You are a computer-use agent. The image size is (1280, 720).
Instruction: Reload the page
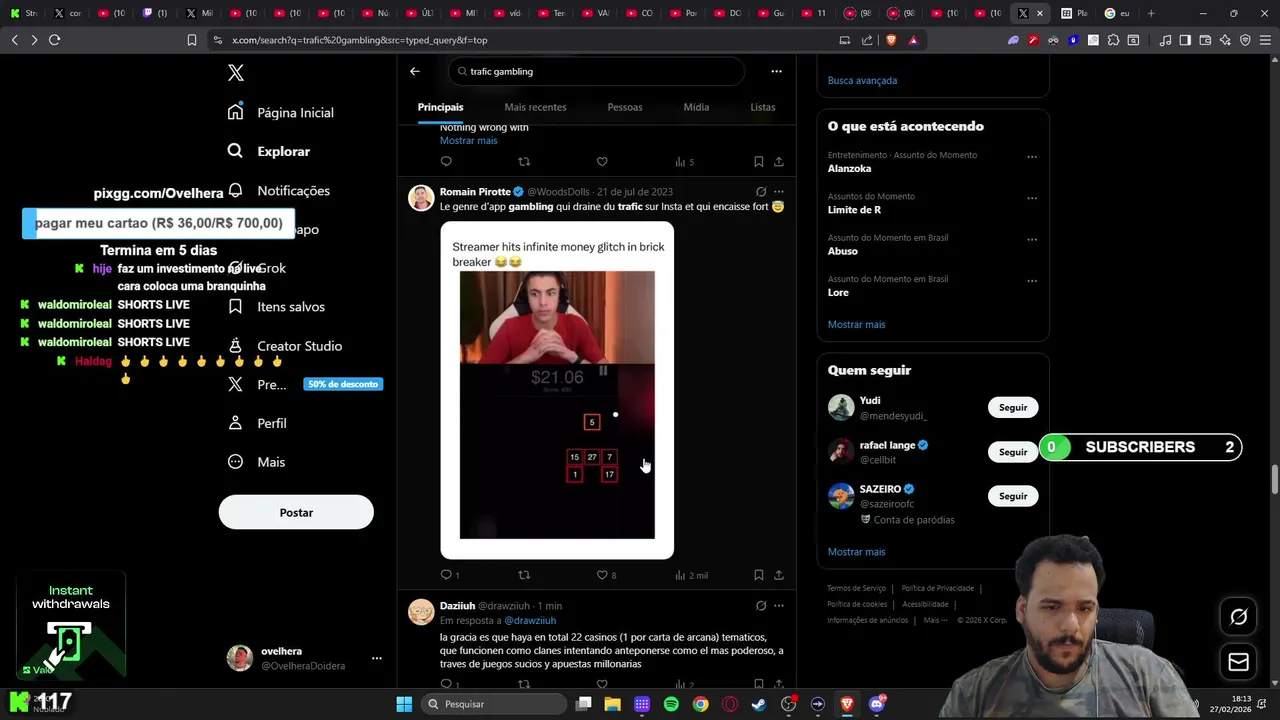click(54, 40)
